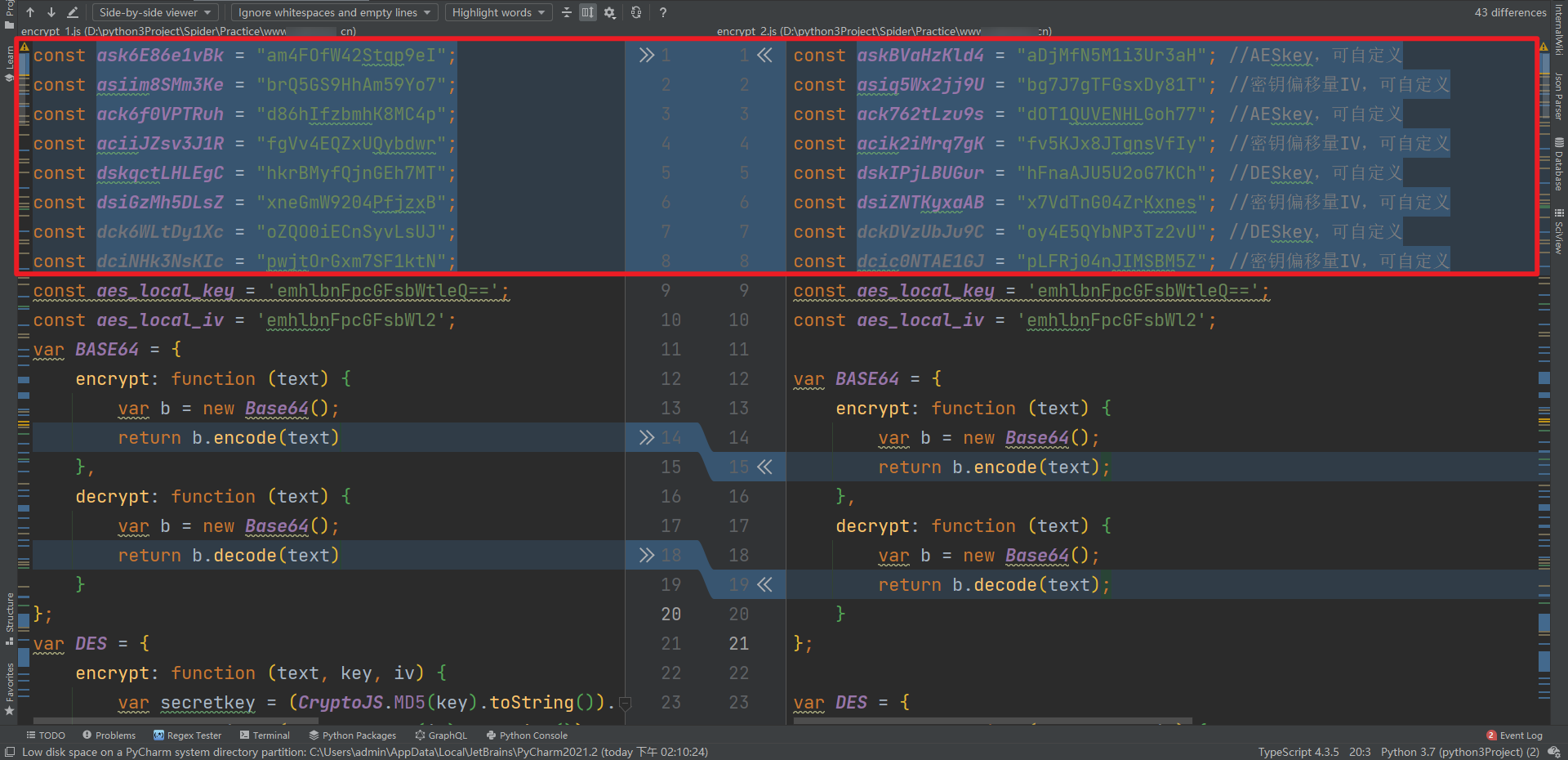This screenshot has height=760, width=1568.
Task: Apply right change at line 1 to left
Action: [764, 55]
